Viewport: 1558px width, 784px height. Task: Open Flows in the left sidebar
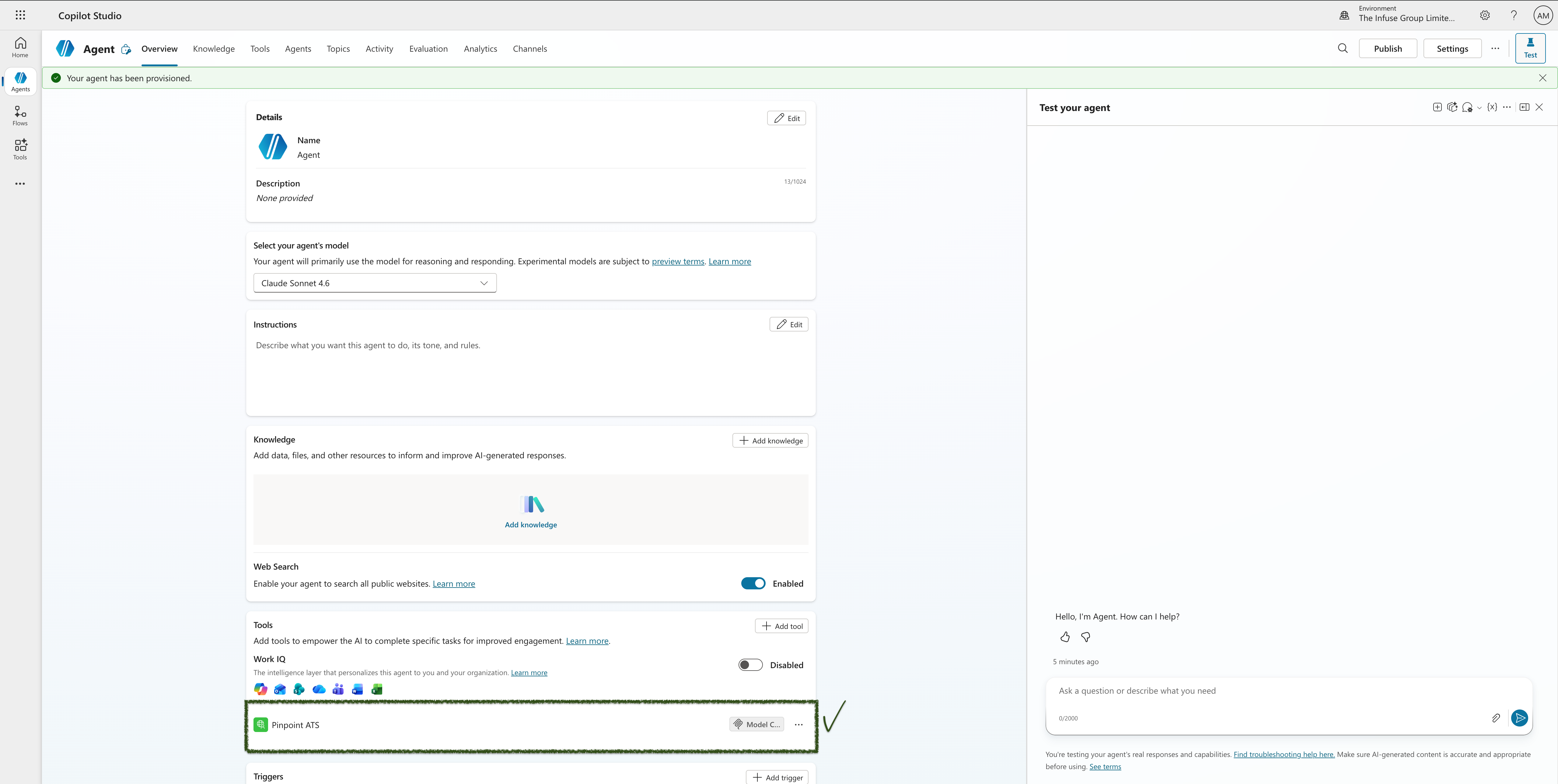[x=20, y=116]
